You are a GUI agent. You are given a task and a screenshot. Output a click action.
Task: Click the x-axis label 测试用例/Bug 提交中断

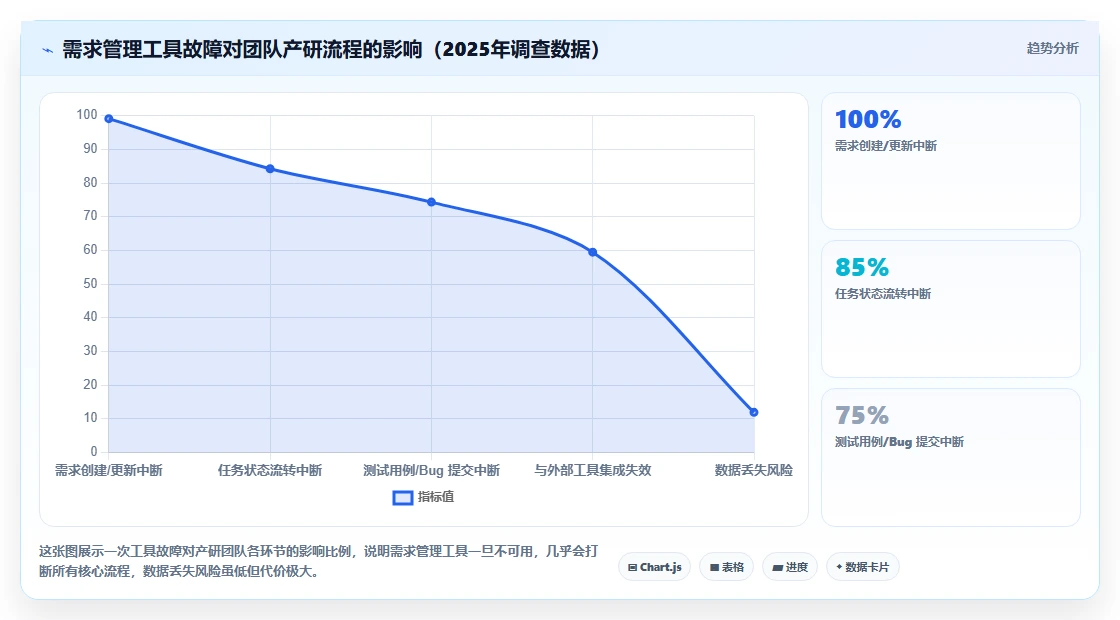click(431, 470)
